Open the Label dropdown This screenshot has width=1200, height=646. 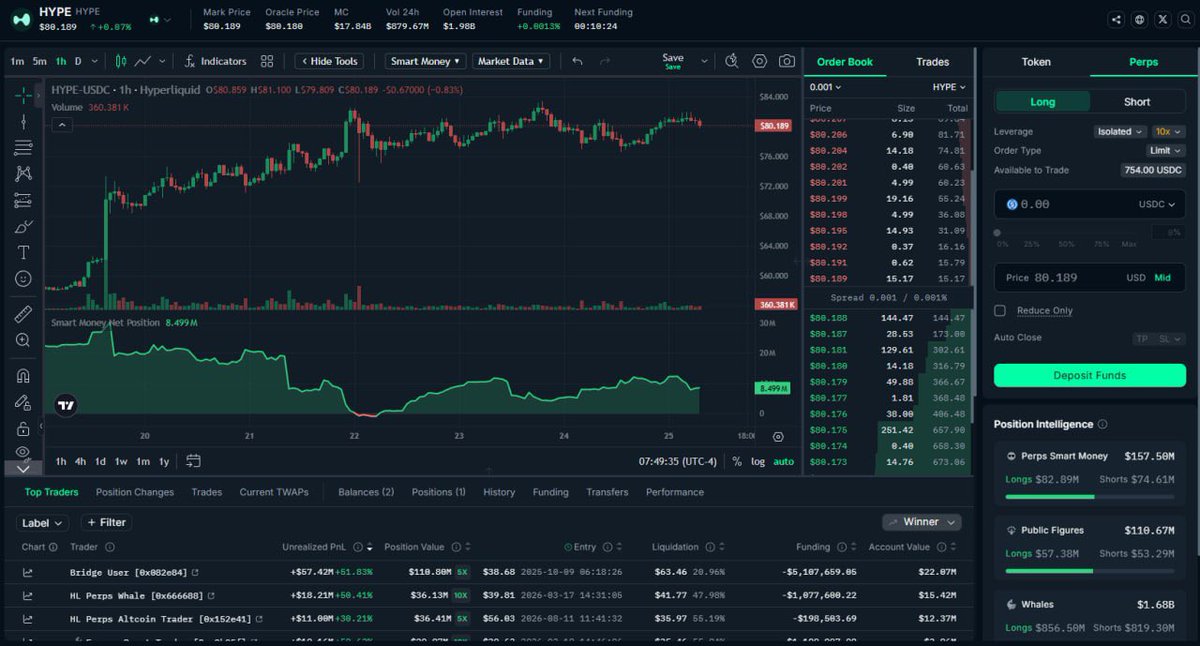[42, 522]
